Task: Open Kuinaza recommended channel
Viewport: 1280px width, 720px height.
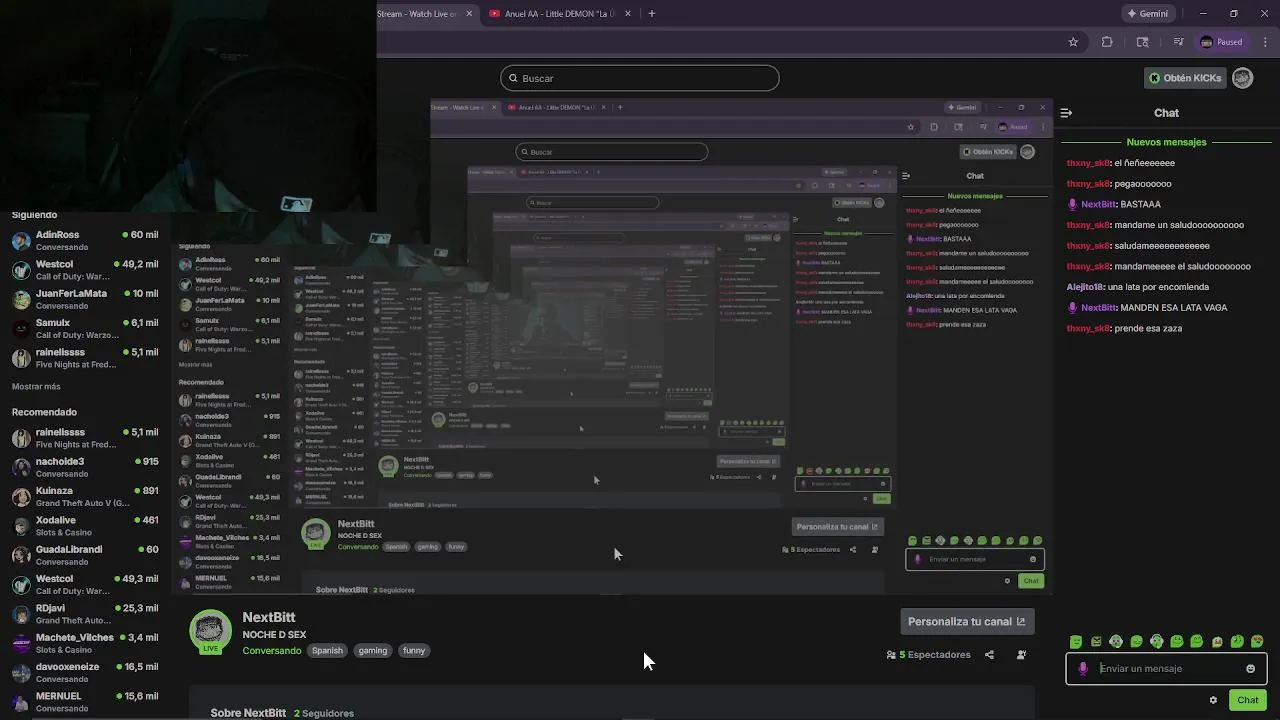Action: pos(85,497)
